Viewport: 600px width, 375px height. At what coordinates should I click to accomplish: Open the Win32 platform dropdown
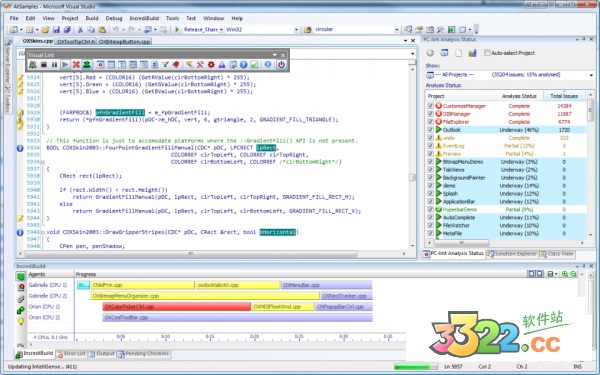(296, 29)
